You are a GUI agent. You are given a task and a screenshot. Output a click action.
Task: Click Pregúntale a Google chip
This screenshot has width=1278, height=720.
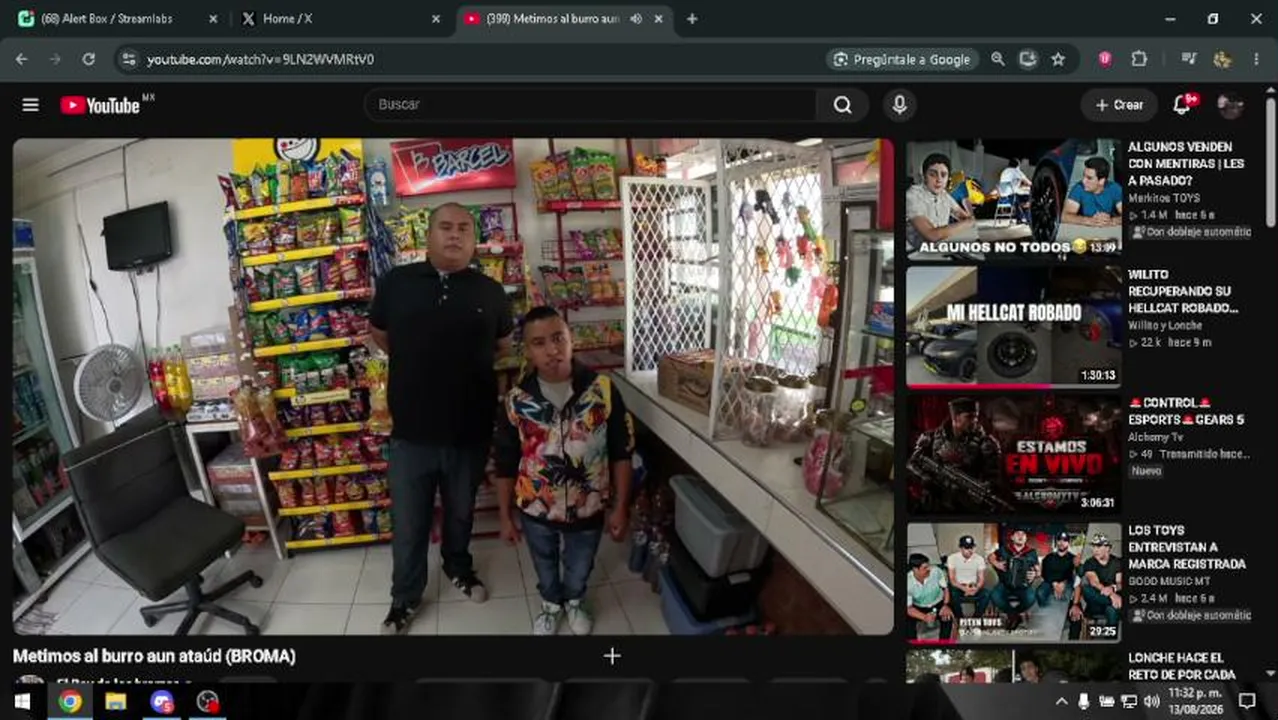click(x=902, y=59)
